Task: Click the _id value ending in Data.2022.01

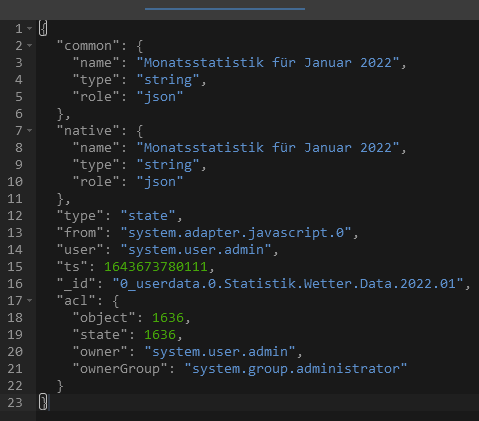Action: (x=288, y=284)
